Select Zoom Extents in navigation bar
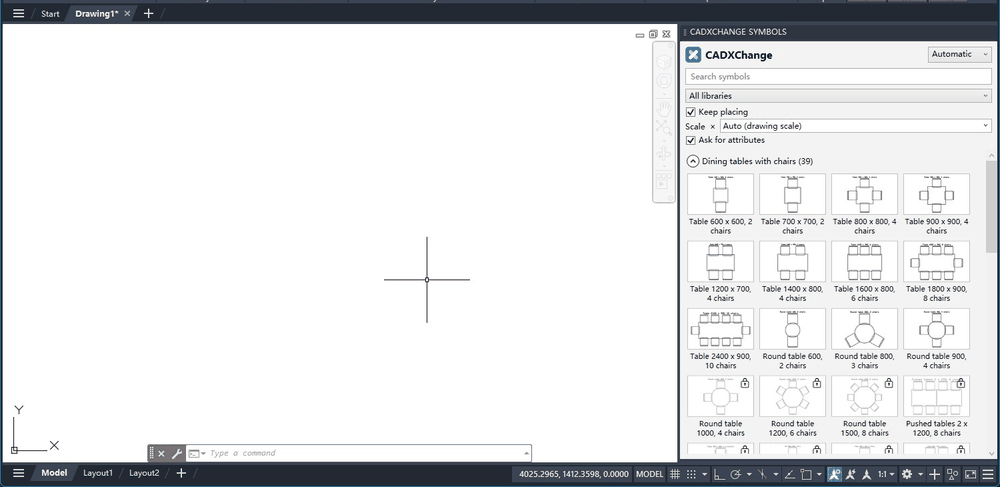 coord(664,127)
